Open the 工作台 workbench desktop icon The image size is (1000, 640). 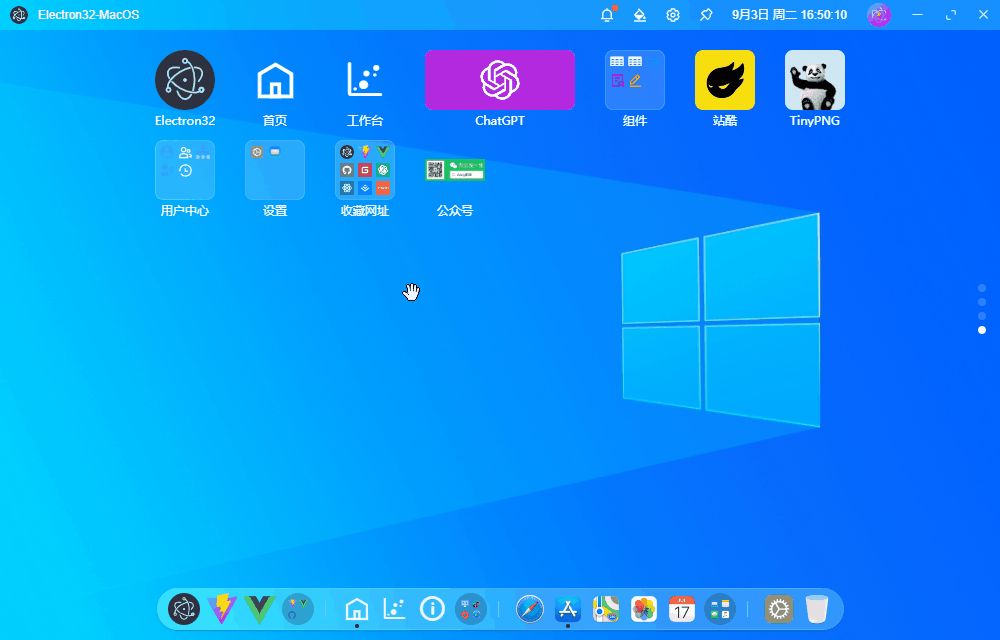[365, 80]
